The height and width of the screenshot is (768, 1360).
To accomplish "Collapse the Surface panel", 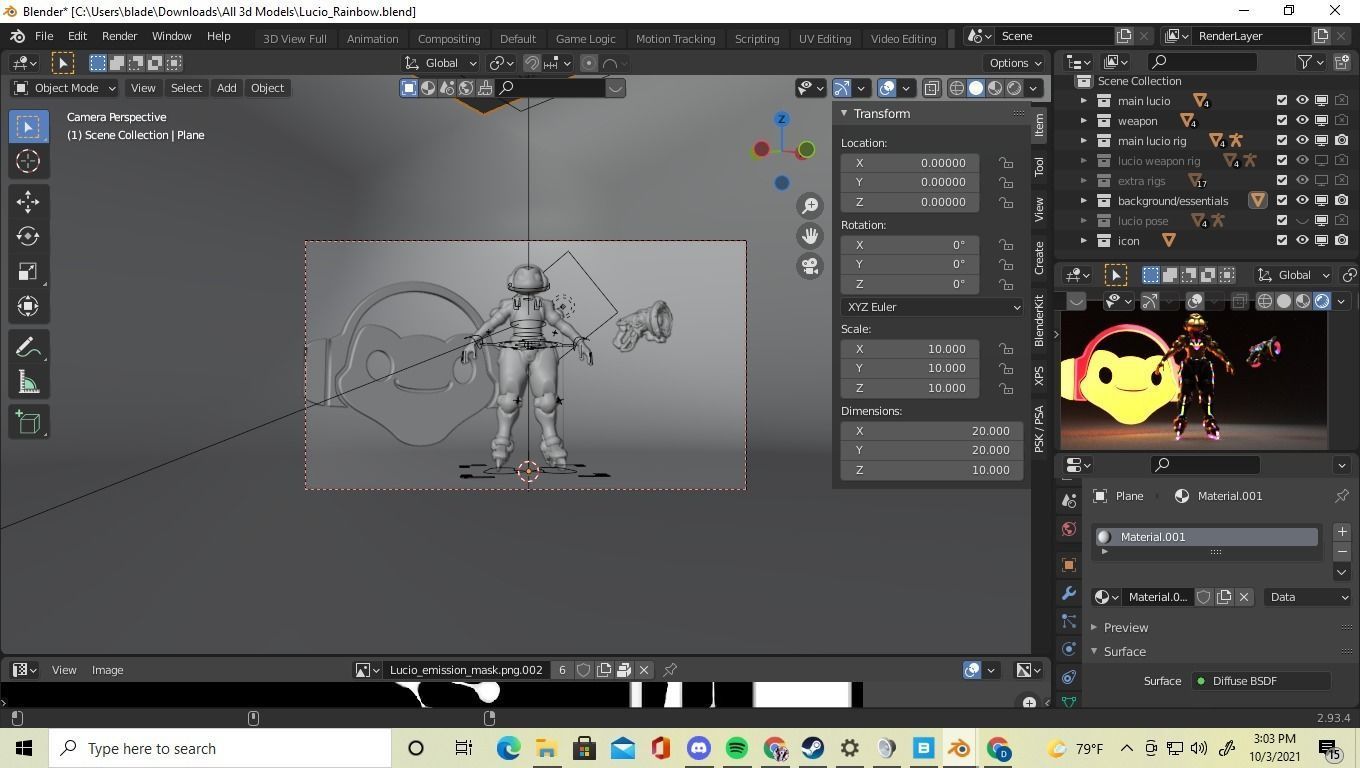I will click(x=1124, y=652).
